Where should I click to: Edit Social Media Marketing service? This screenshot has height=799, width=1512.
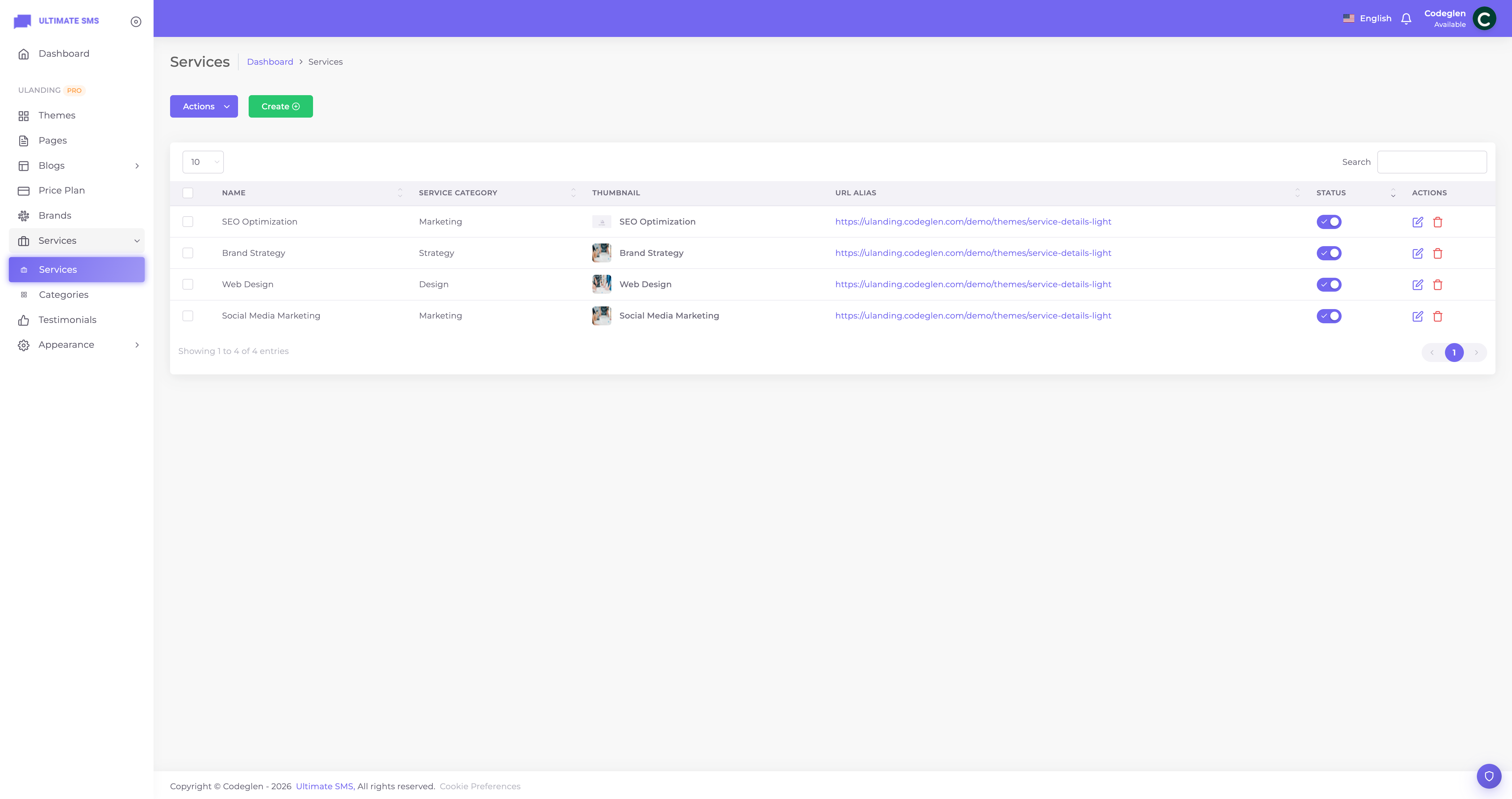point(1417,316)
